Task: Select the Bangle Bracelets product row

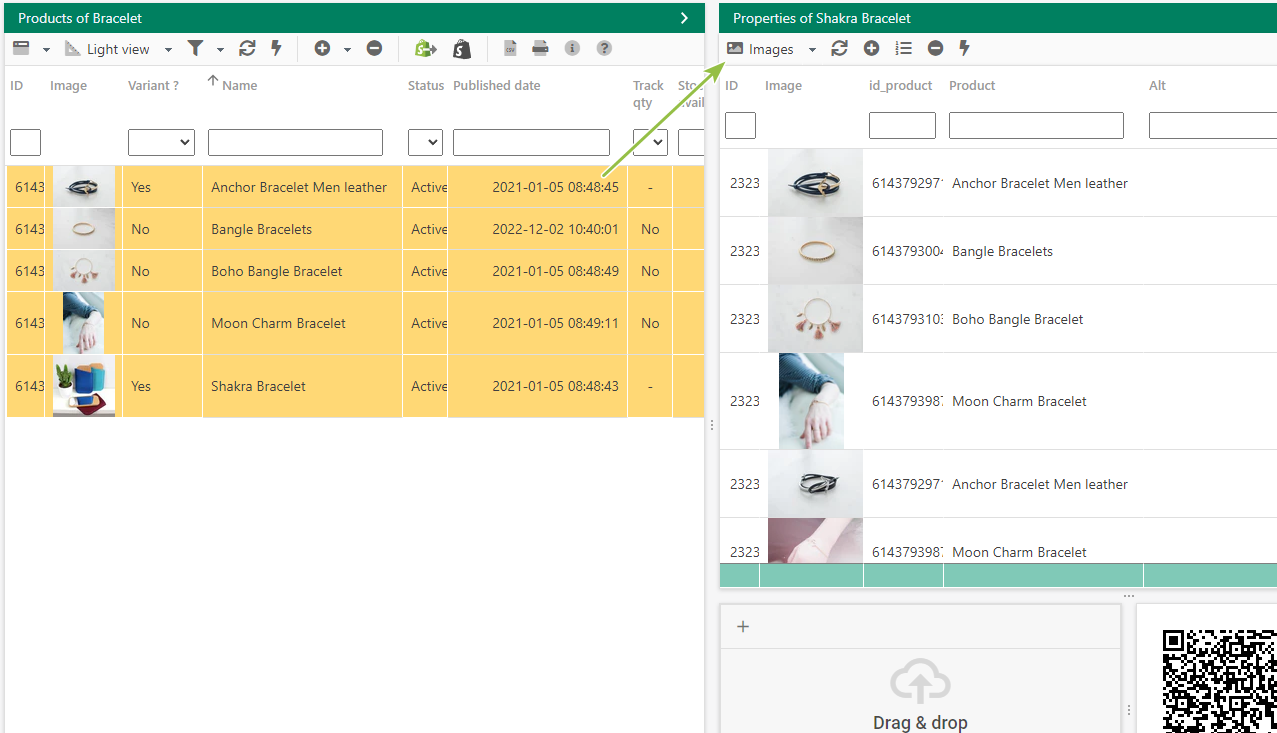Action: (355, 229)
